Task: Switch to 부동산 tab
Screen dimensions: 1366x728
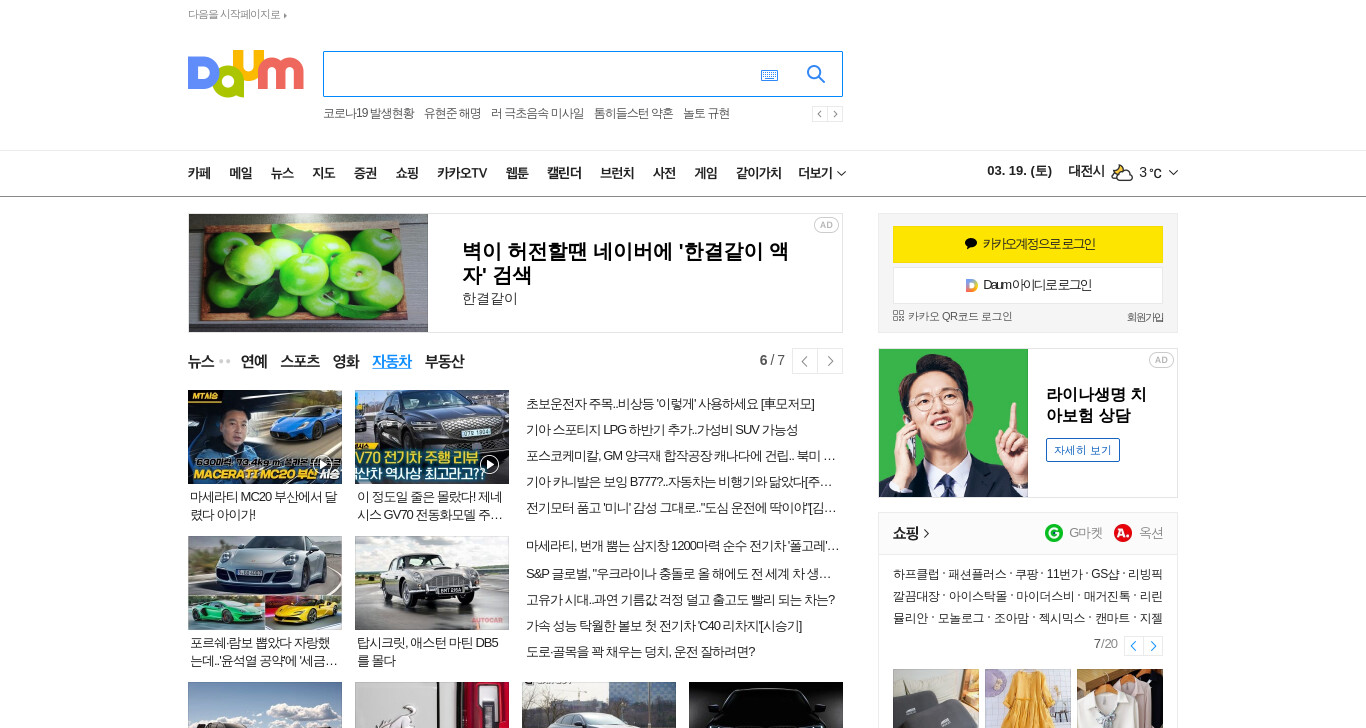Action: coord(444,361)
